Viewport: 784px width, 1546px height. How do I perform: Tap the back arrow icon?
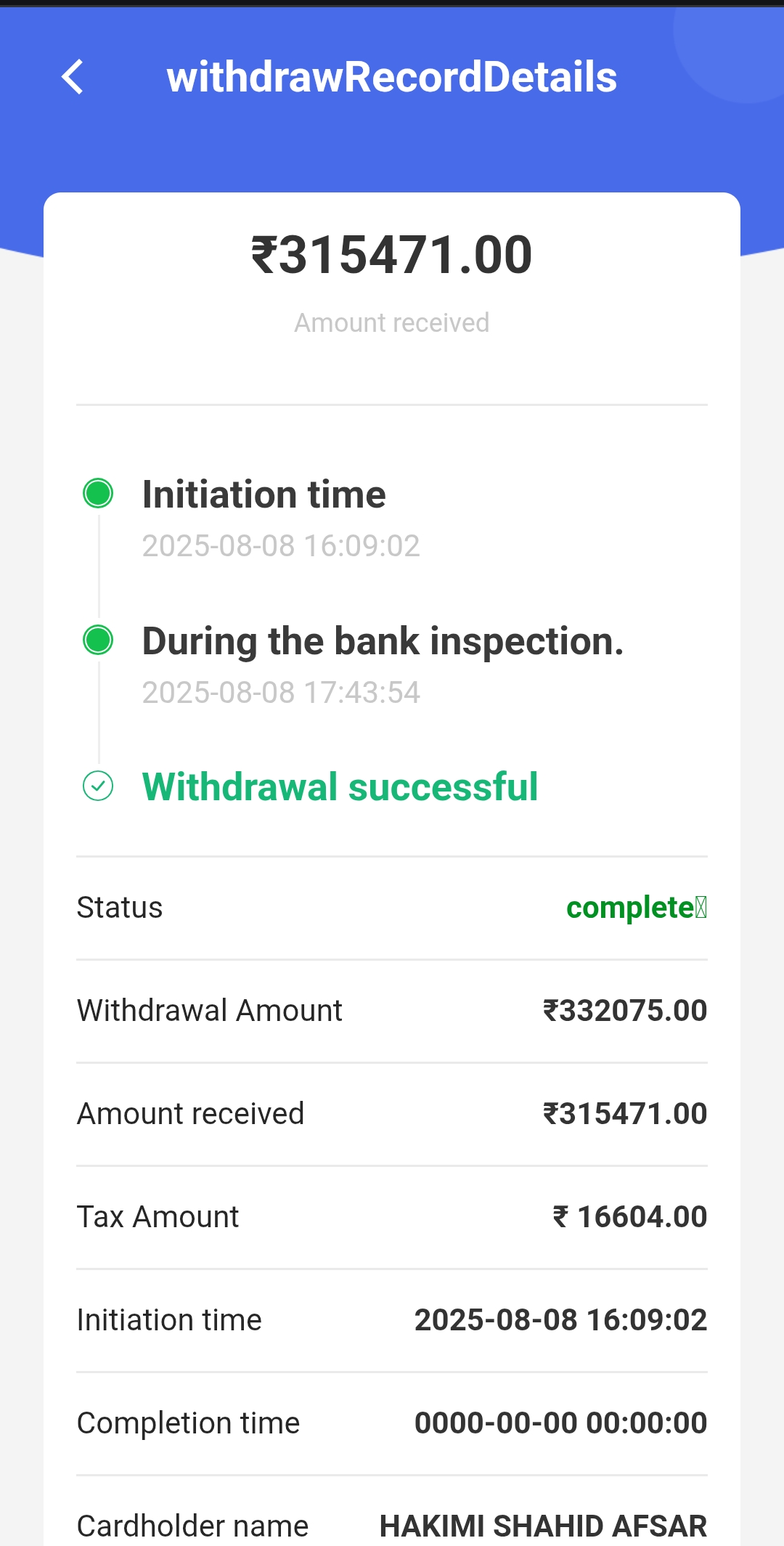[x=73, y=77]
